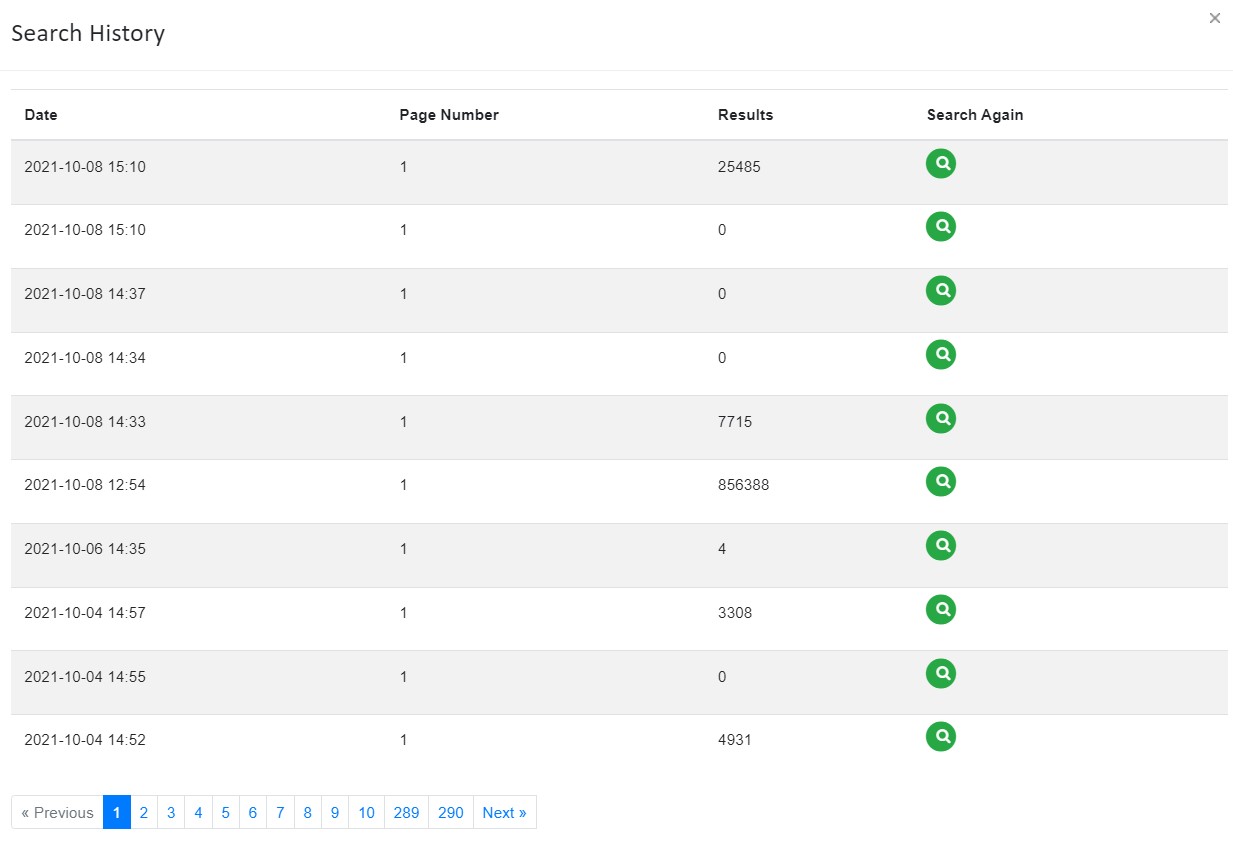Close the Search History dialog
This screenshot has width=1233, height=846.
(1215, 18)
